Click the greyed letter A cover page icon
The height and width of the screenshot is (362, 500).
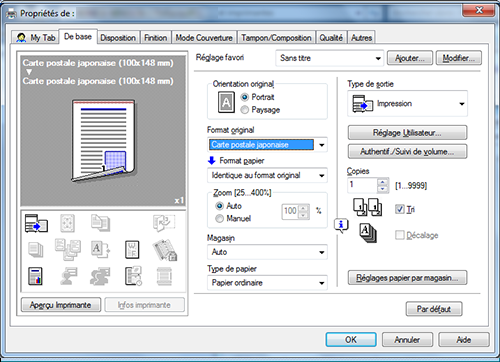100,249
